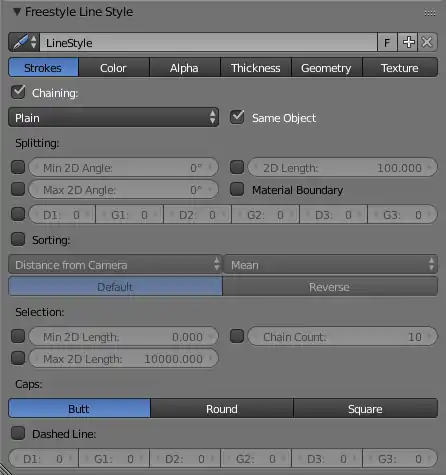Image resolution: width=446 pixels, height=475 pixels.
Task: Switch to the Thickness tab
Action: click(256, 68)
